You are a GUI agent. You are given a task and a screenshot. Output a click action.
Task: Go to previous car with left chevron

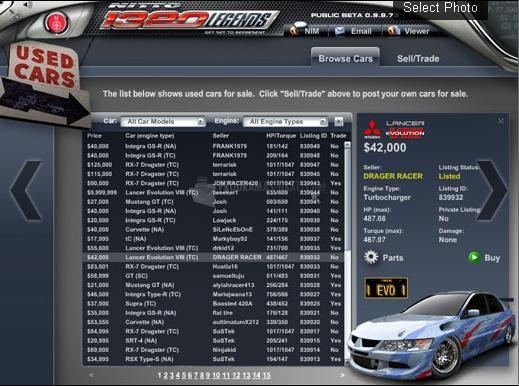coord(26,191)
